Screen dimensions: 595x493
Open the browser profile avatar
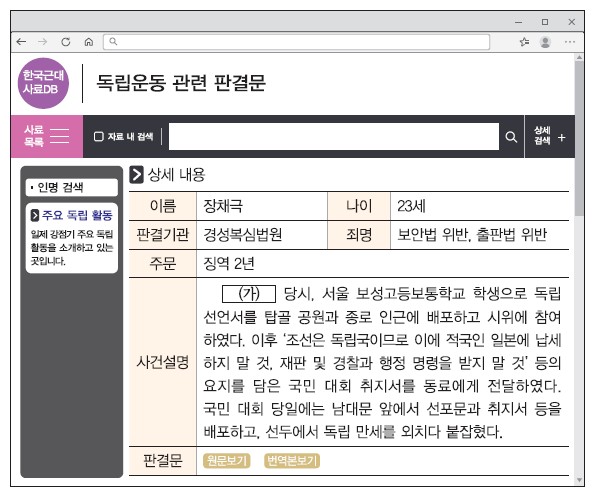pos(545,42)
